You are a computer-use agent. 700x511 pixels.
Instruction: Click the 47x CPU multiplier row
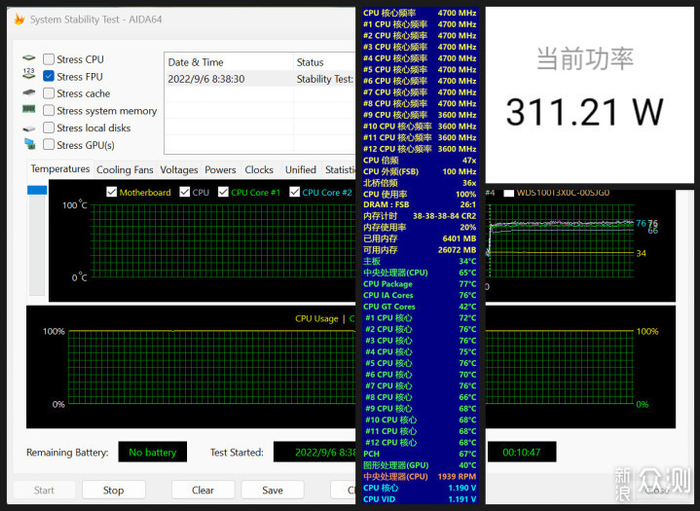pyautogui.click(x=419, y=160)
